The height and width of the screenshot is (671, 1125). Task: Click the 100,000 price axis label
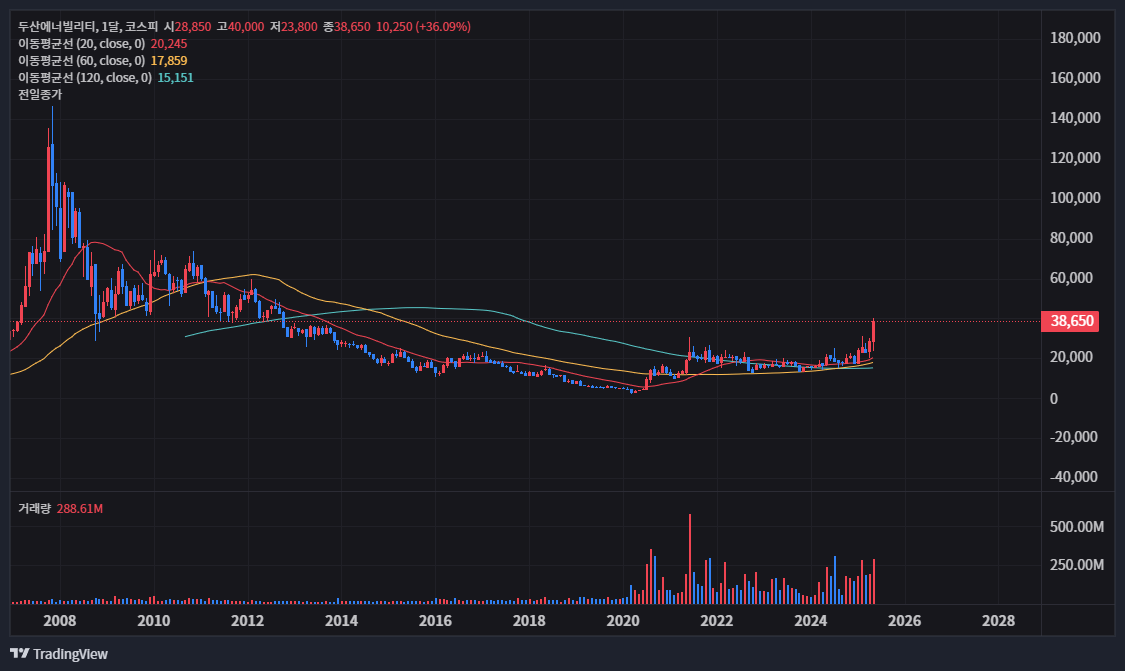pyautogui.click(x=1075, y=197)
